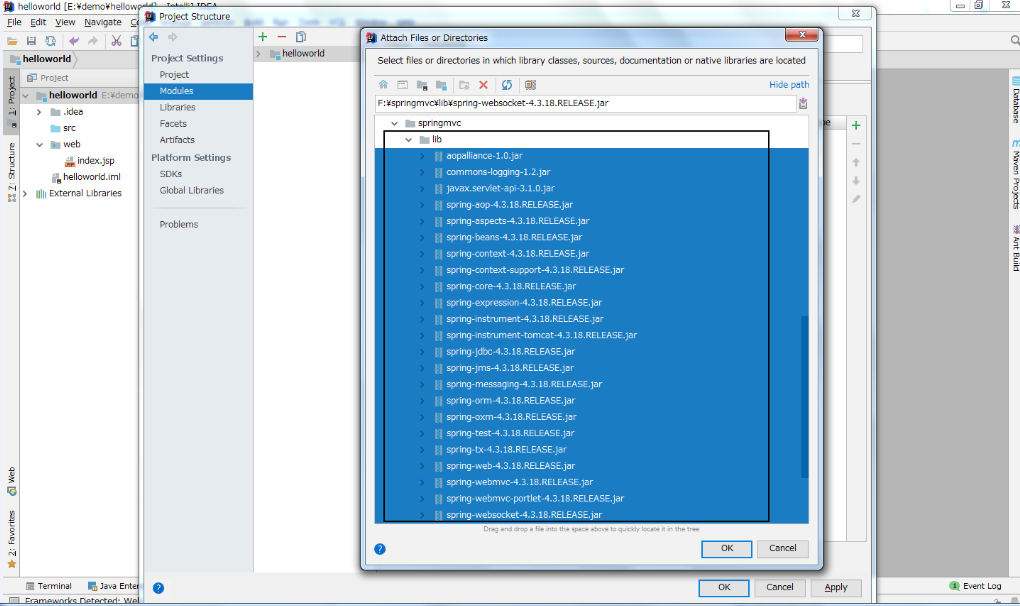Open the Maven Projects side tab
Screen dimensions: 1020x606
coord(1015,174)
